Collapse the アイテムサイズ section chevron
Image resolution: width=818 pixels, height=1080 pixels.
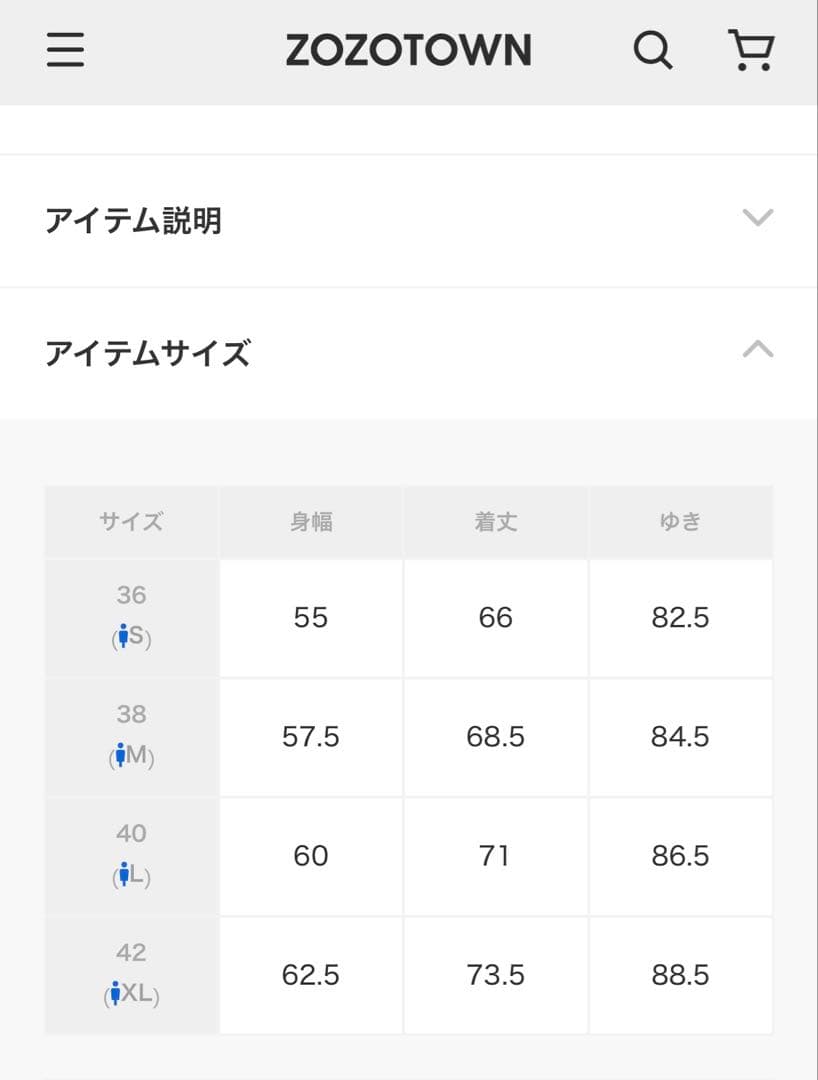[x=758, y=349]
